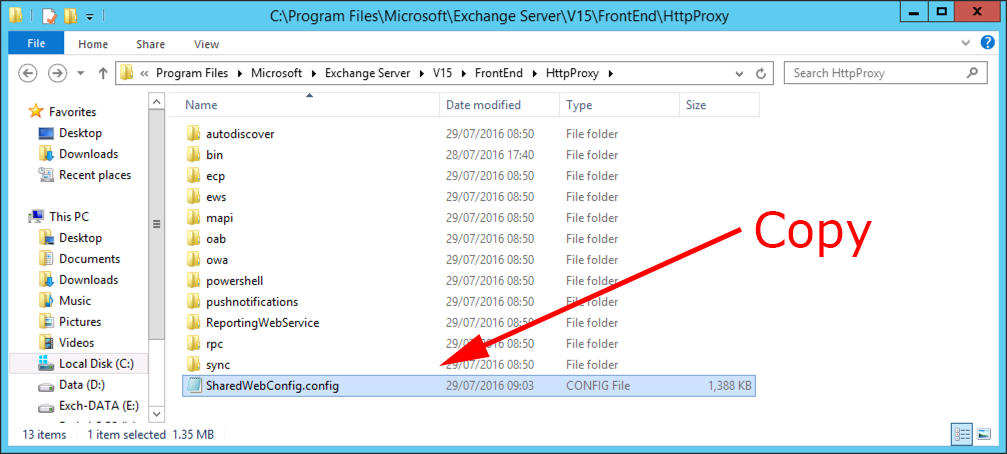The image size is (1007, 454).
Task: Click the FrontEnd breadcrumb segment
Action: coord(498,73)
